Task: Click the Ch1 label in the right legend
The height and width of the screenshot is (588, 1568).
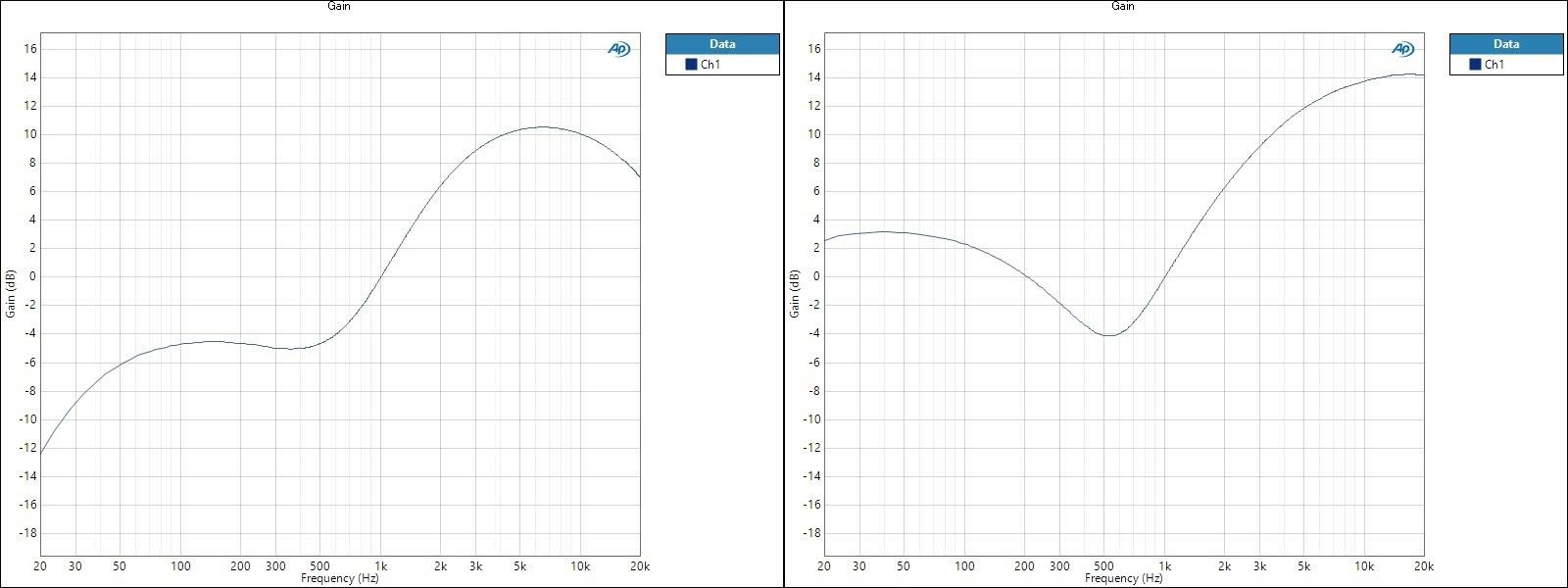Action: click(x=1494, y=65)
